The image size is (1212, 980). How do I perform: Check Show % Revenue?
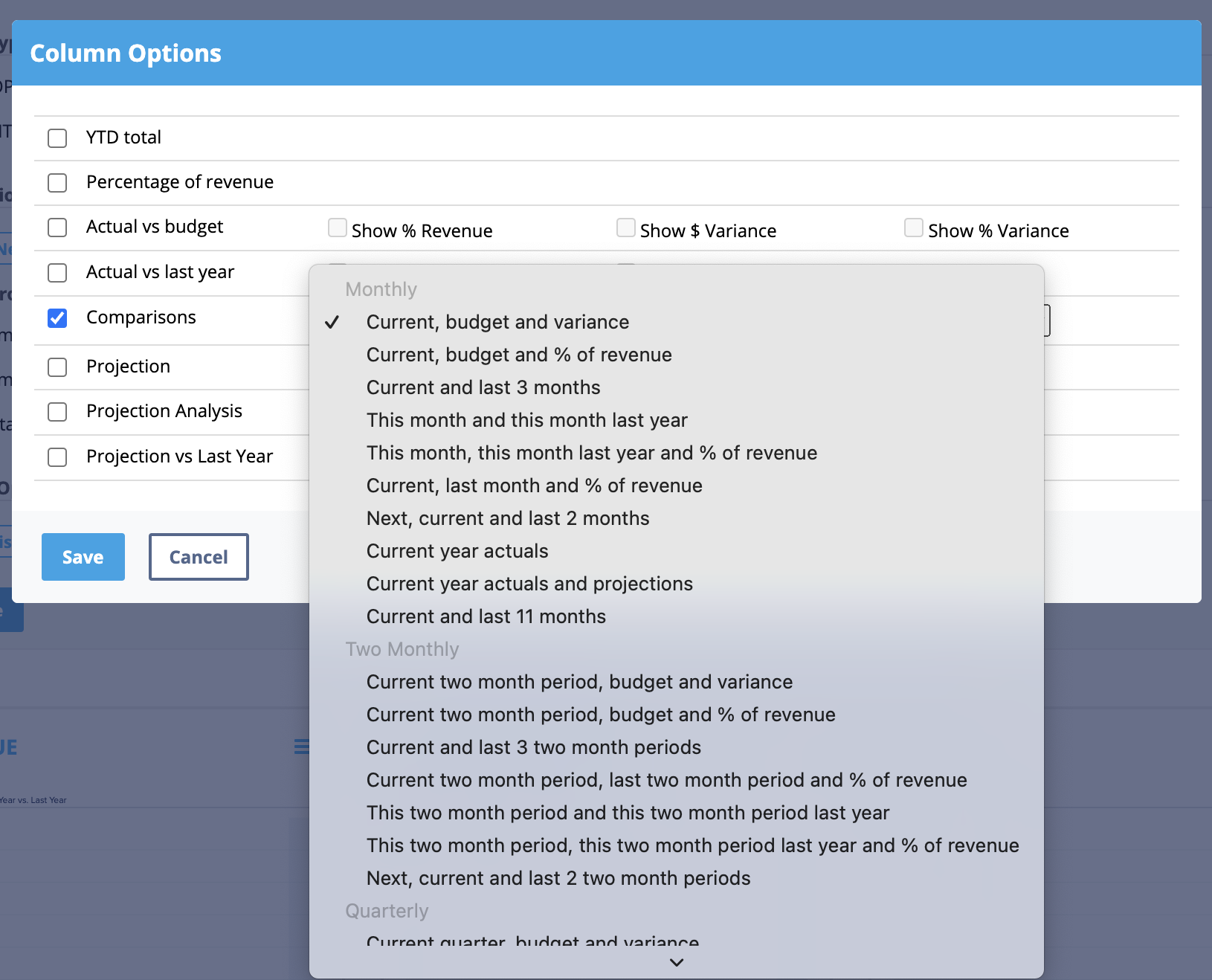pos(338,228)
